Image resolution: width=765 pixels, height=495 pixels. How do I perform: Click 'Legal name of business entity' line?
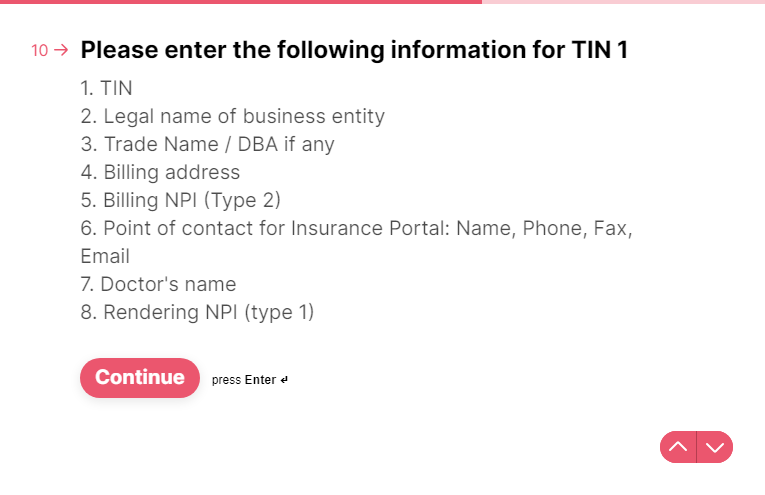click(232, 116)
